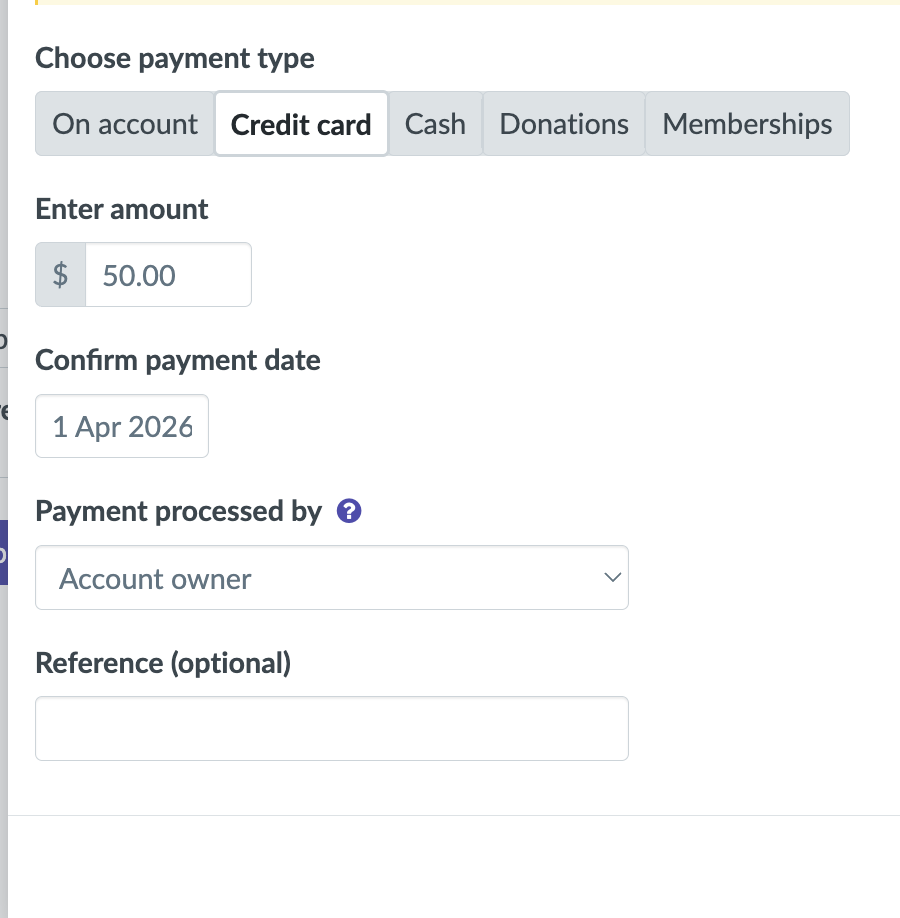Click the Choose payment type heading
The image size is (900, 918).
(x=175, y=58)
